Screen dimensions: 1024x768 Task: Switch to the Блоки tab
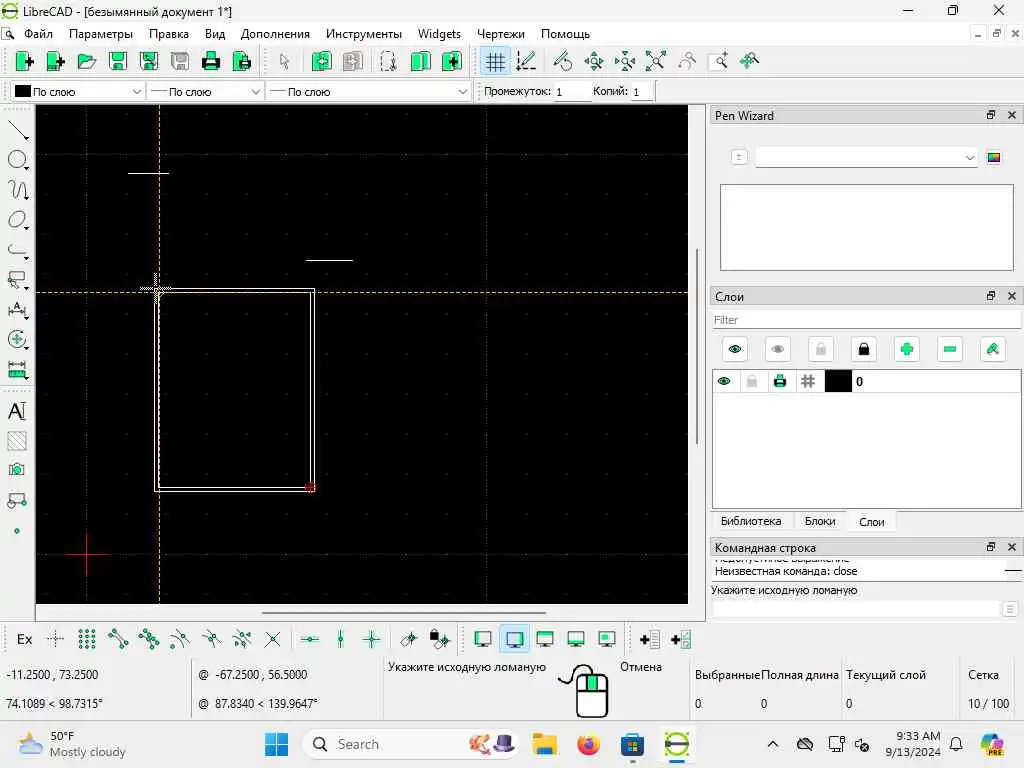coord(820,521)
